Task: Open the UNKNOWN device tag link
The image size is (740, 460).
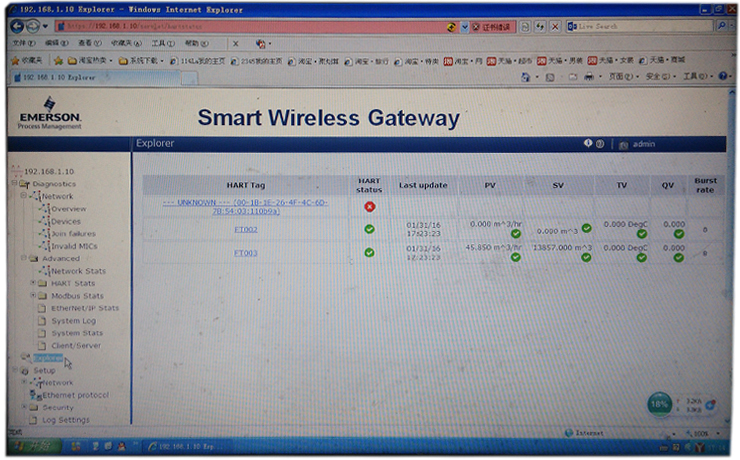Action: pos(244,207)
